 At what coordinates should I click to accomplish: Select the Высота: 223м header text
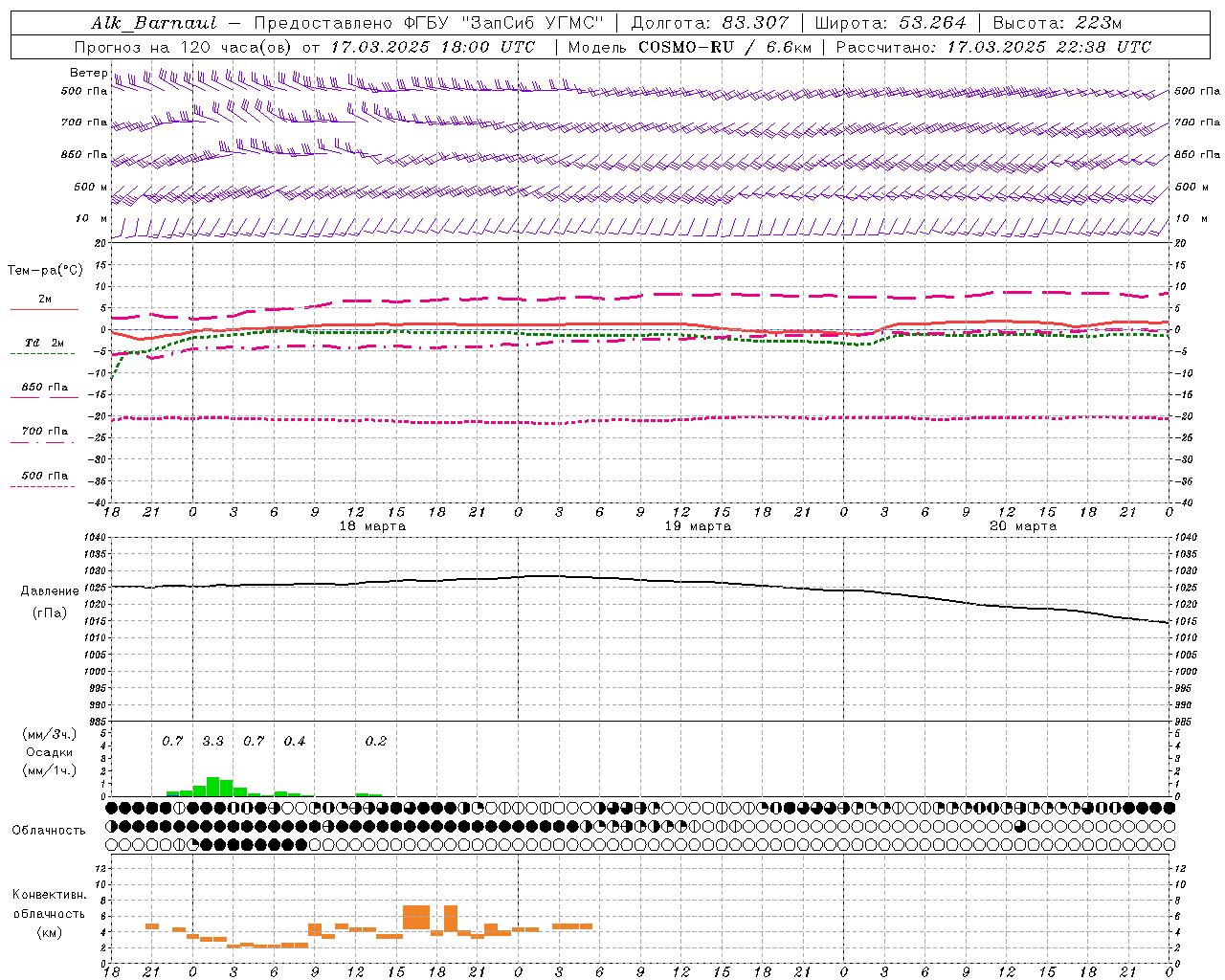[1058, 23]
